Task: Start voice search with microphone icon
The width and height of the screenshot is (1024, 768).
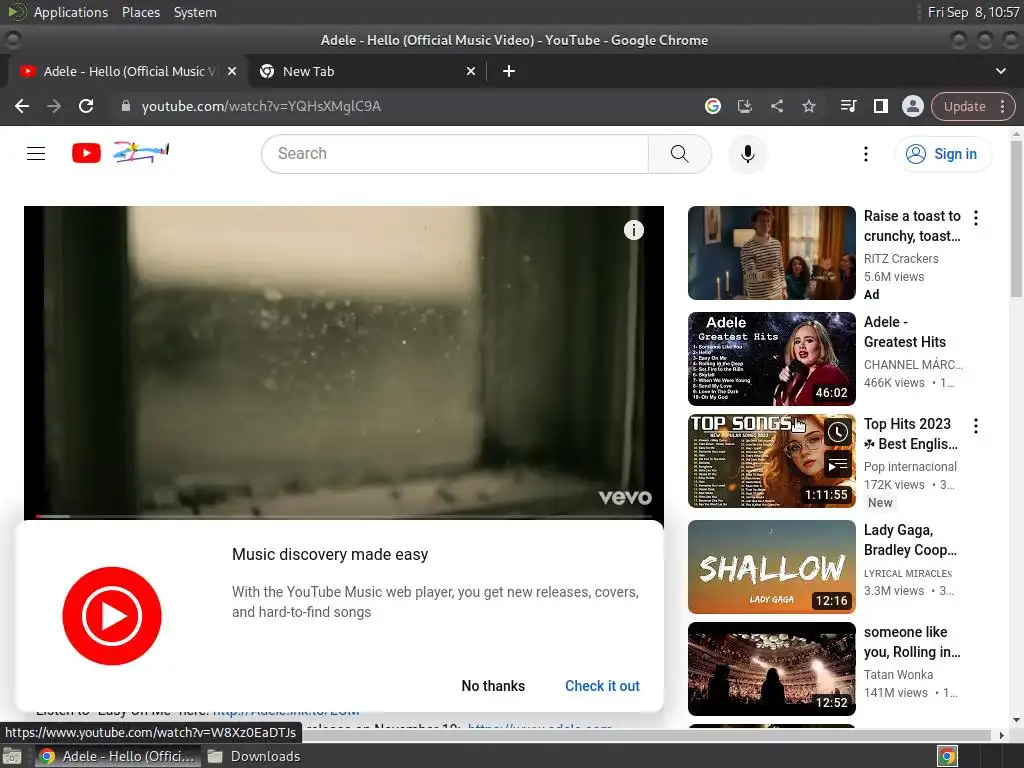Action: 748,153
